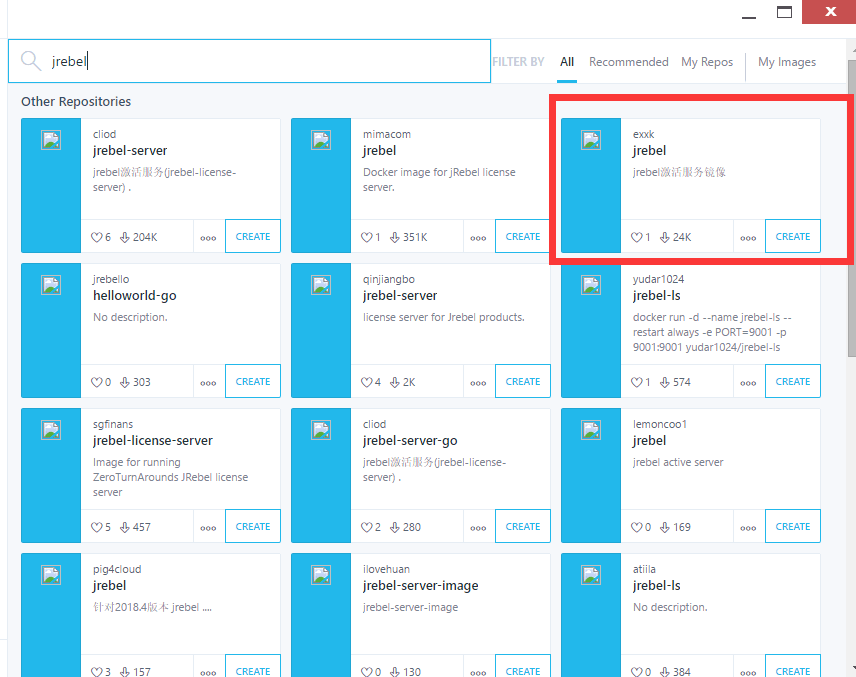Click image thumbnail of cliod jrebel-server
Image resolution: width=856 pixels, height=677 pixels.
pos(51,140)
